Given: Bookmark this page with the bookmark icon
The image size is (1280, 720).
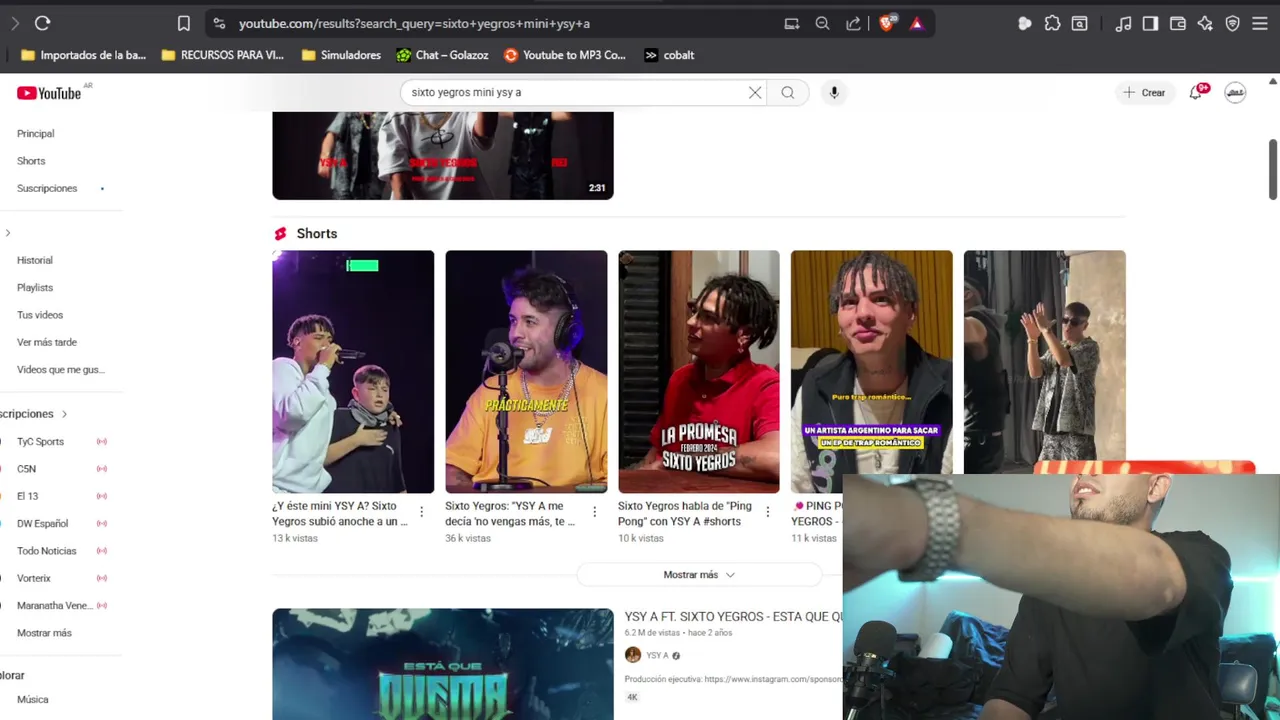Looking at the screenshot, I should click(184, 23).
